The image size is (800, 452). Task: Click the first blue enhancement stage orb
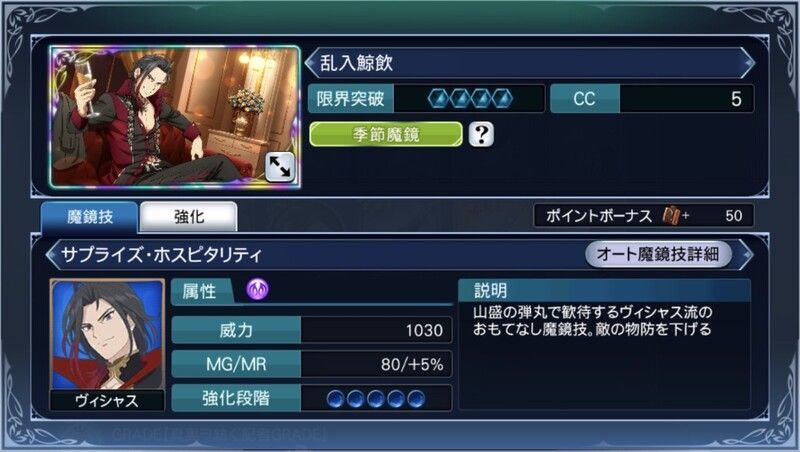pyautogui.click(x=335, y=398)
